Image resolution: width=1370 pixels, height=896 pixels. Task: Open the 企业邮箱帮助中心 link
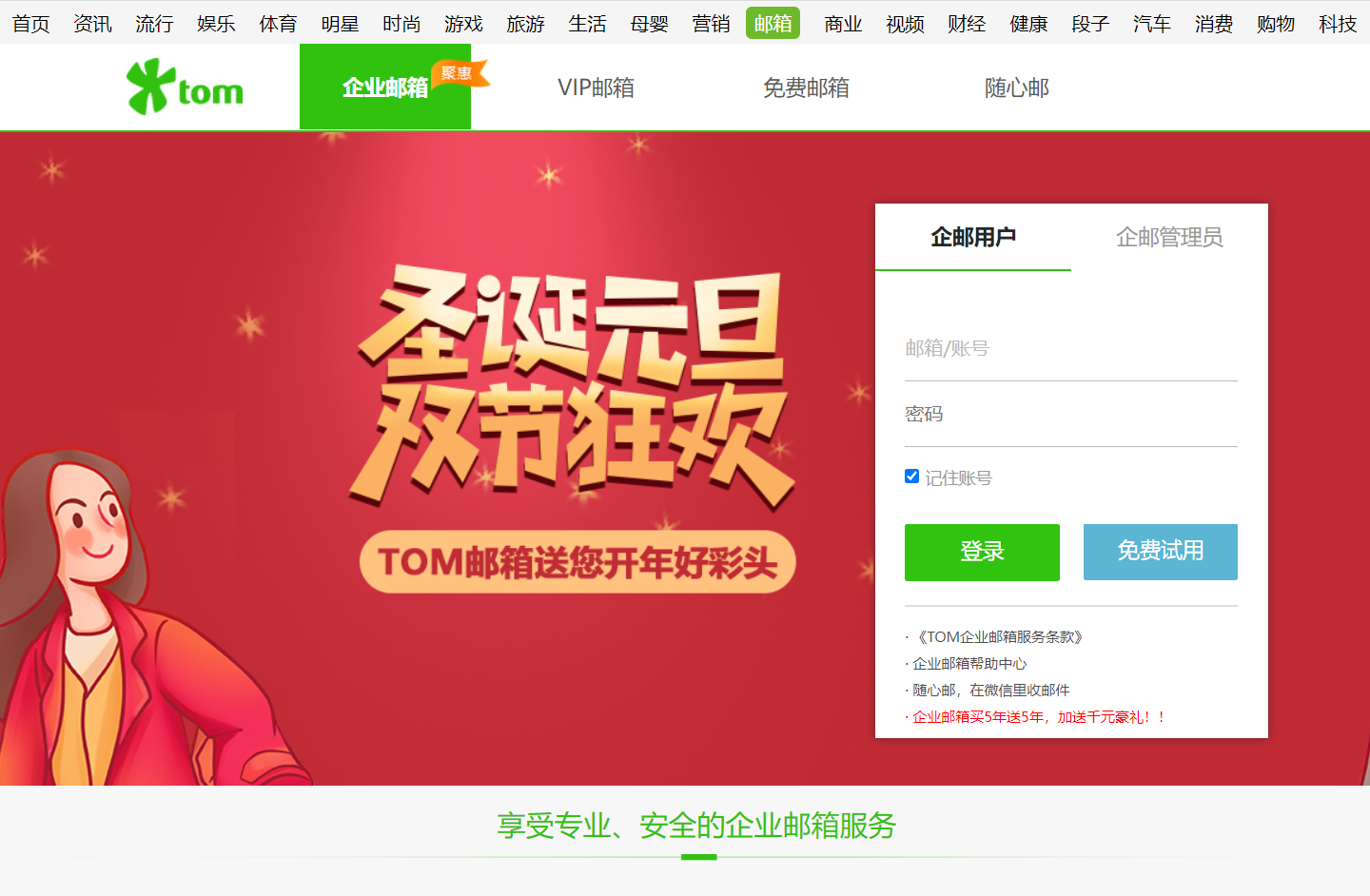[x=969, y=664]
